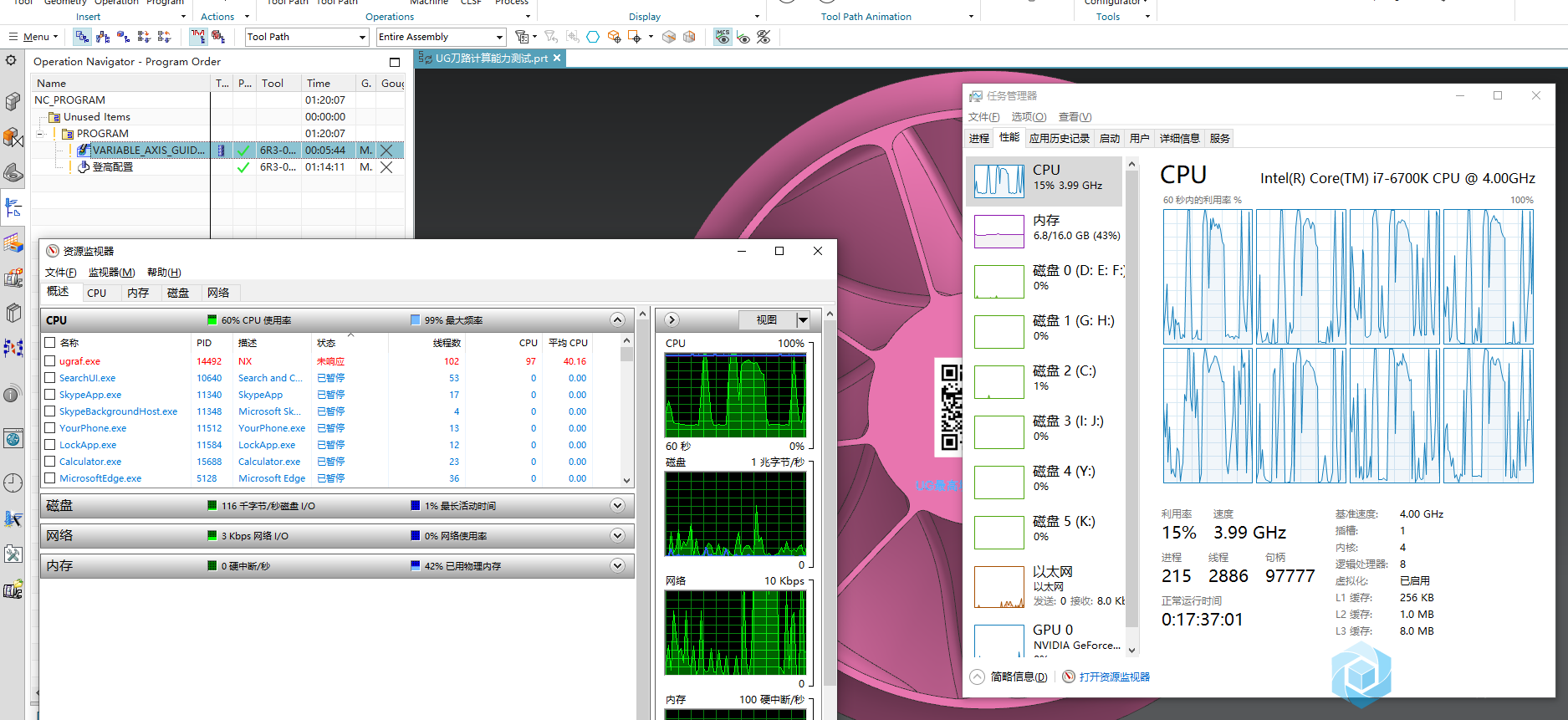Click the gray shaded cube display icon
This screenshot has height=720, width=1568.
pyautogui.click(x=669, y=37)
